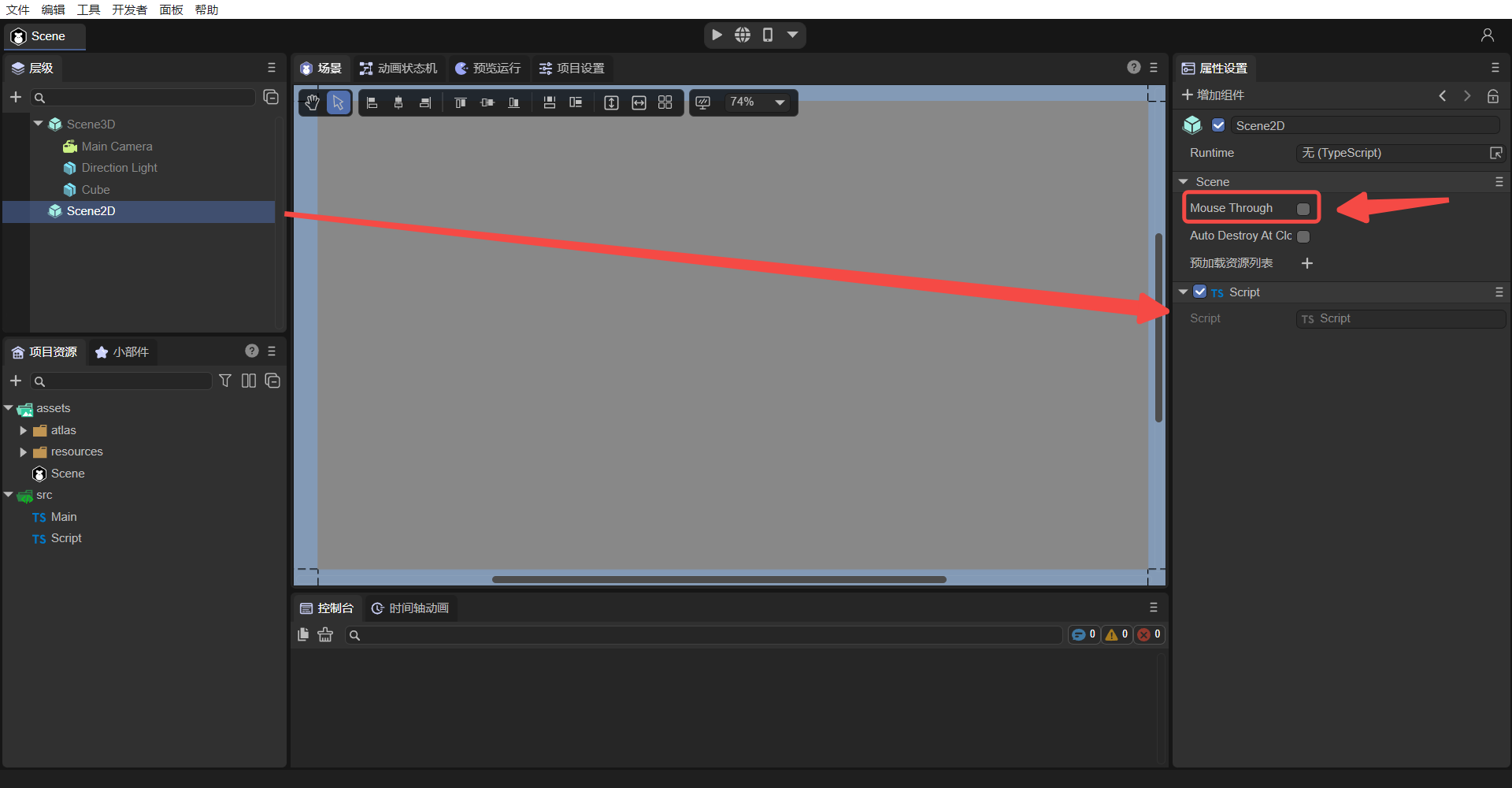Image resolution: width=1512 pixels, height=788 pixels.
Task: Click the play preview button
Action: pyautogui.click(x=717, y=35)
